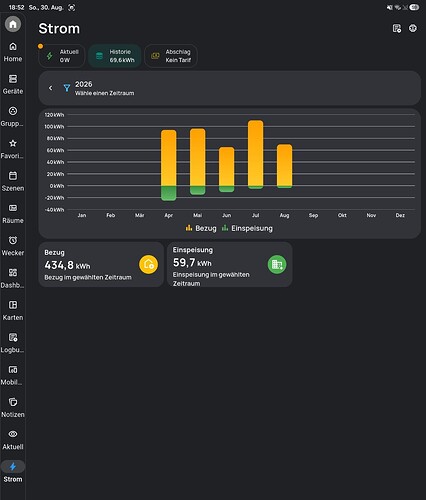Toggle the Bezug legend entry
Screen dimensions: 426x500
click(x=201, y=228)
